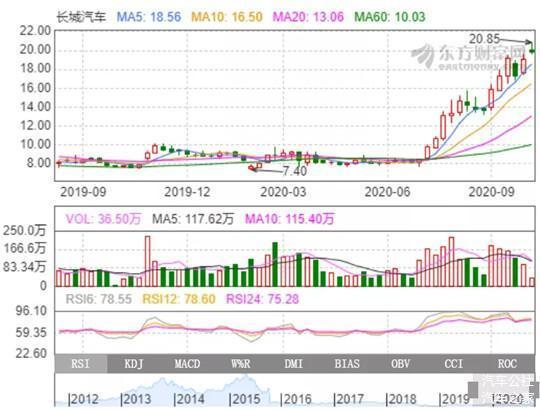
Task: Click the 7.40 low price annotation
Action: [294, 171]
